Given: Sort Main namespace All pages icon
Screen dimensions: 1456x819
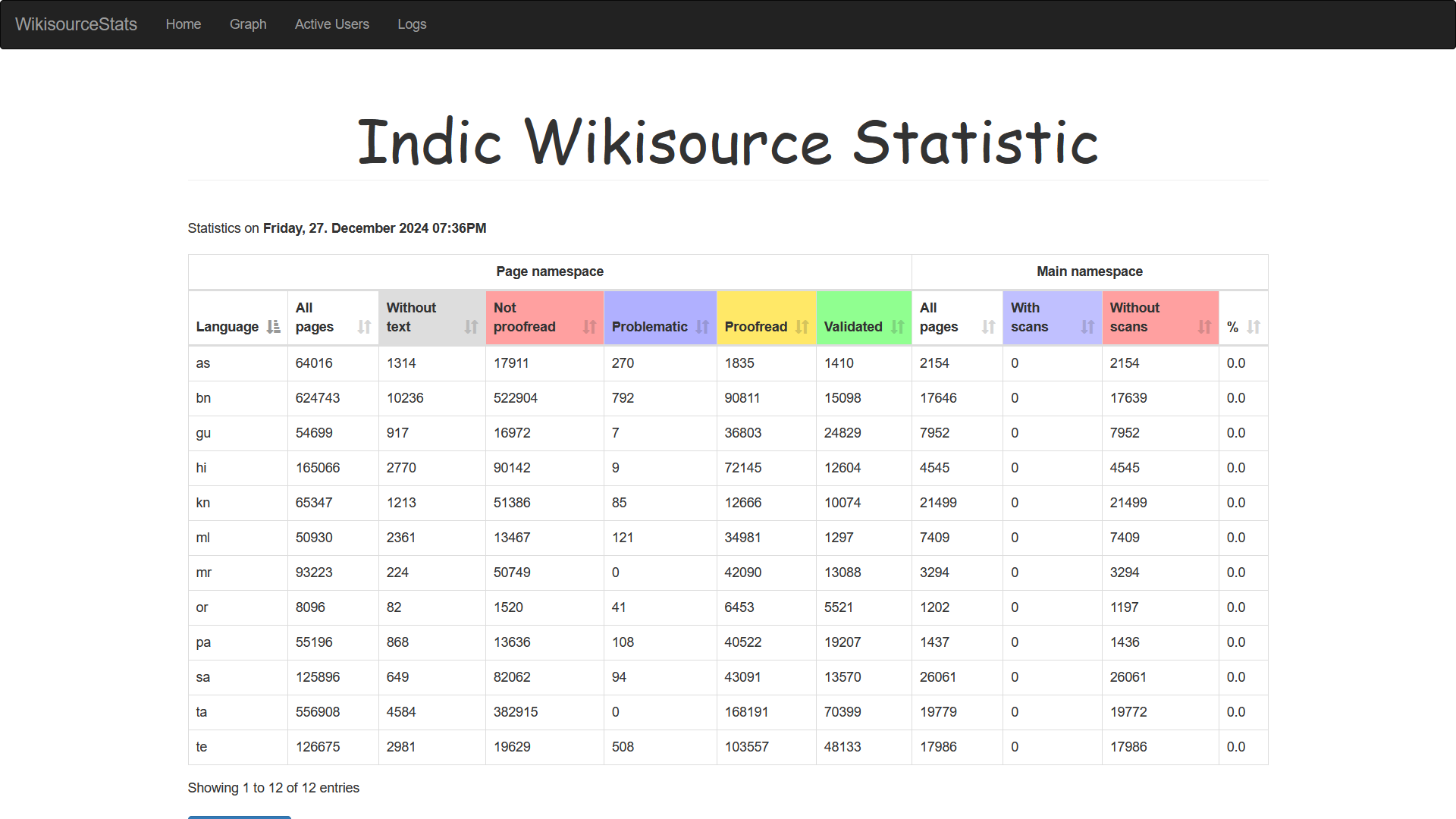Looking at the screenshot, I should coord(988,327).
